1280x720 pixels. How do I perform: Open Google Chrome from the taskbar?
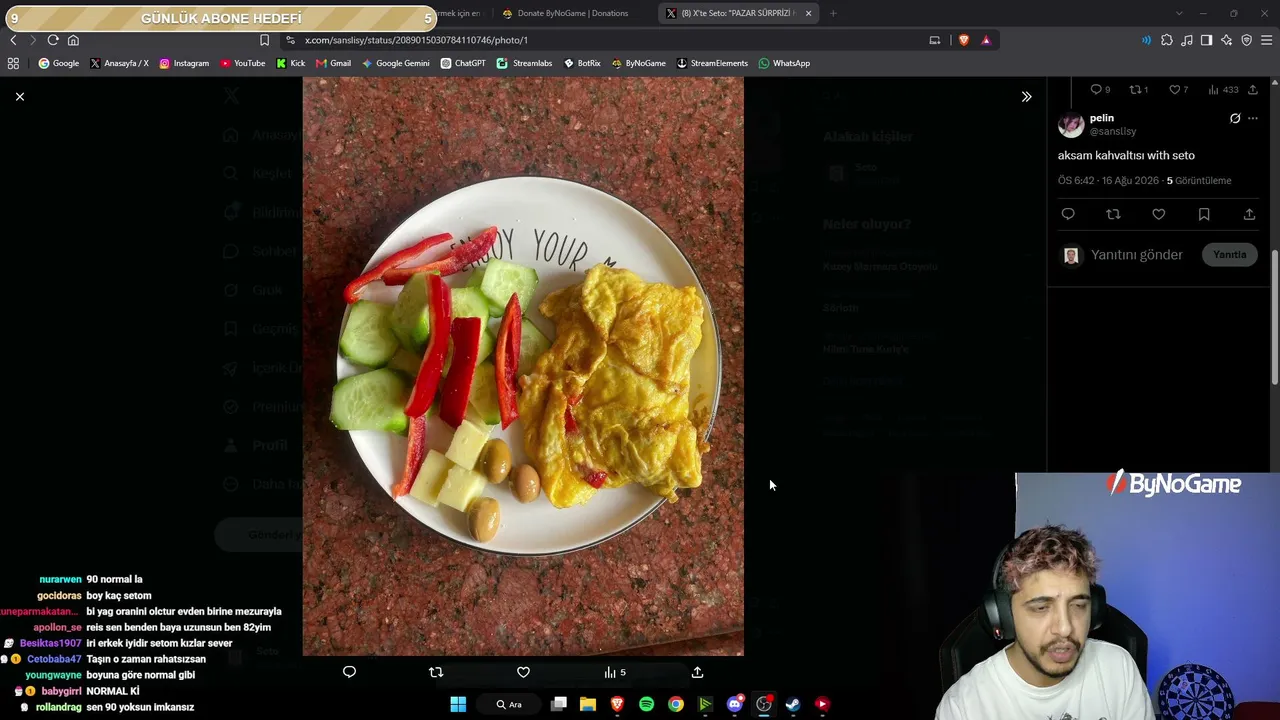[x=676, y=704]
